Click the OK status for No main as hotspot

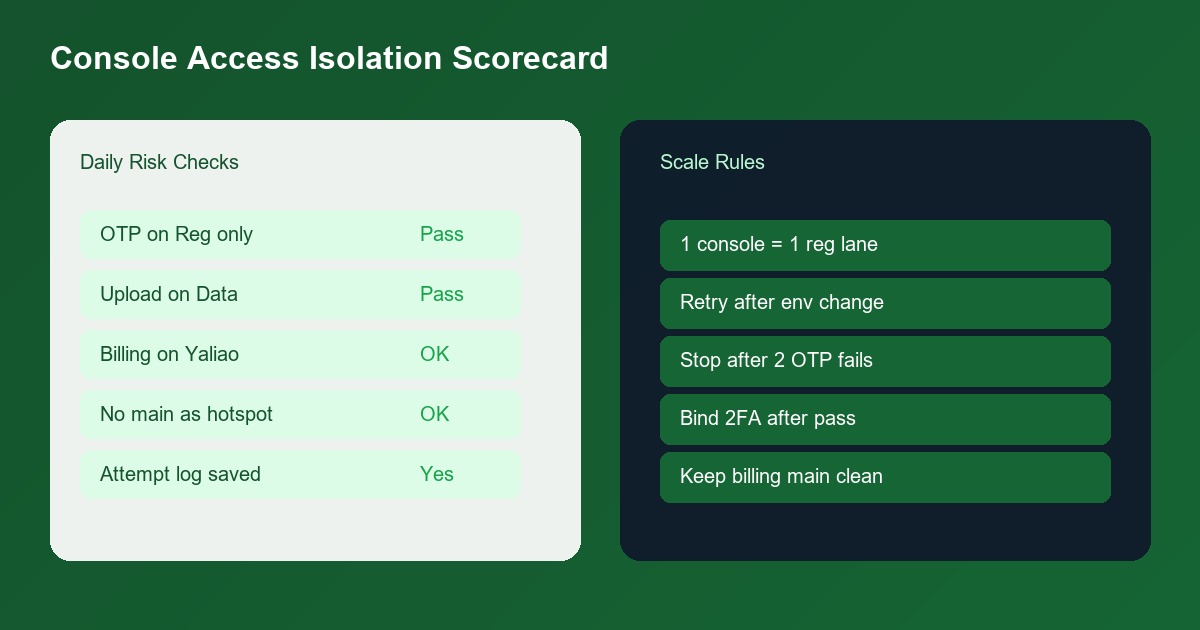point(435,415)
